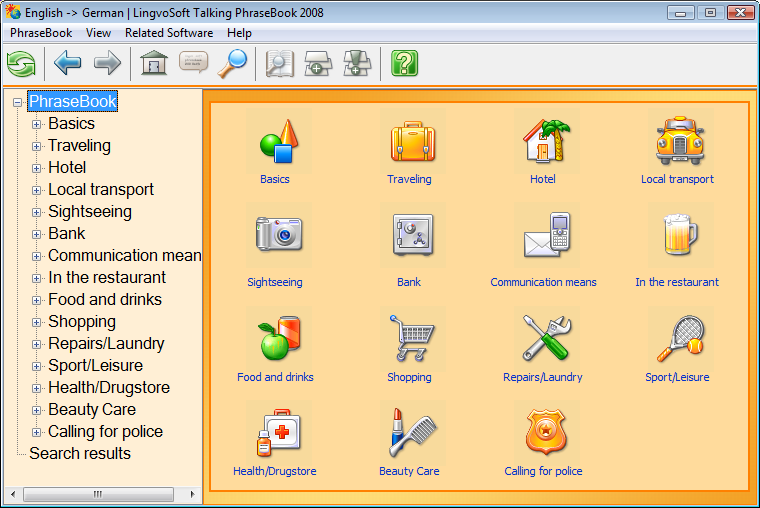Select Food and drinks in the tree
The height and width of the screenshot is (508, 760).
coord(105,300)
